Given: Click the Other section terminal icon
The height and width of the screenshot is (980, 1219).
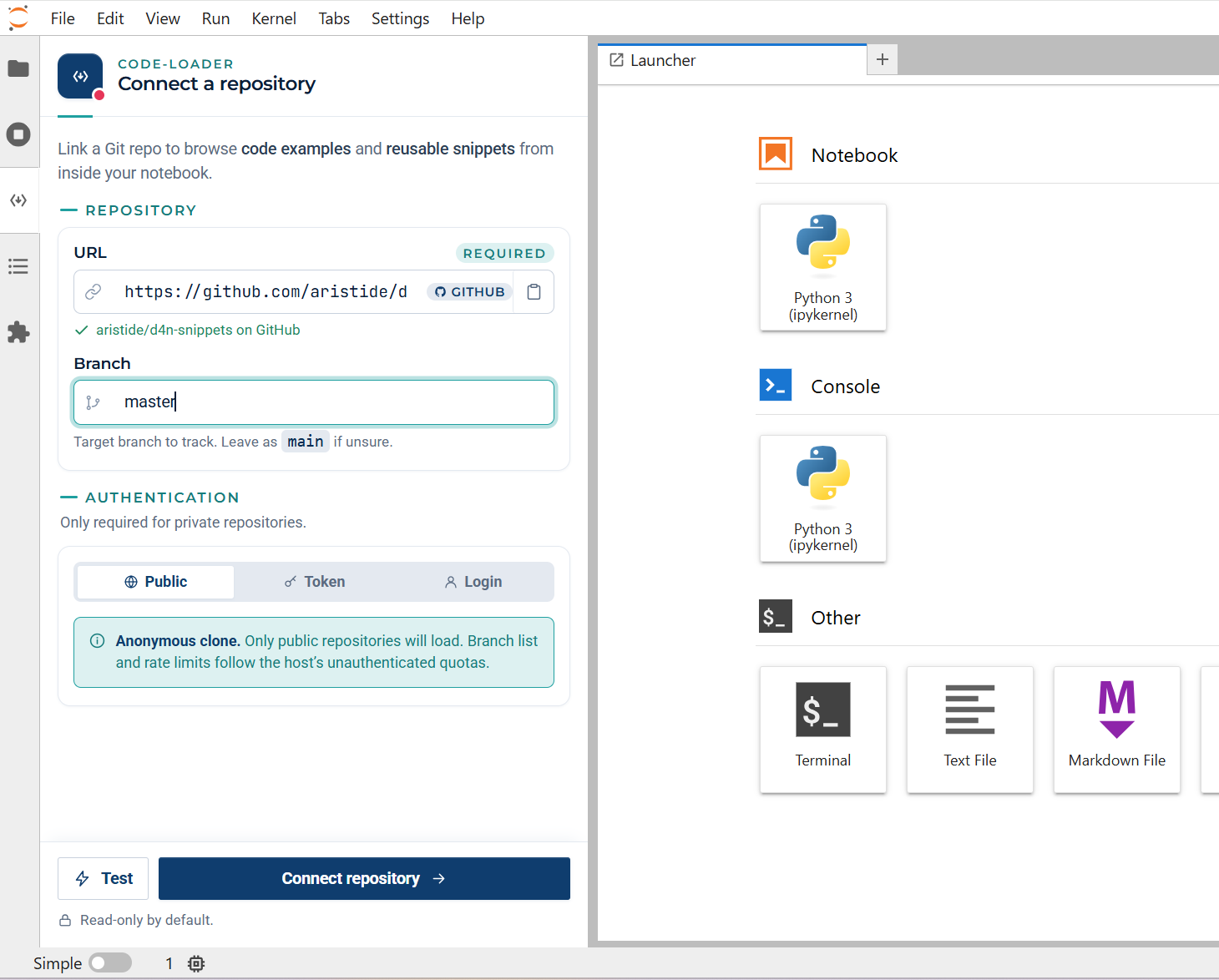Looking at the screenshot, I should tap(776, 617).
